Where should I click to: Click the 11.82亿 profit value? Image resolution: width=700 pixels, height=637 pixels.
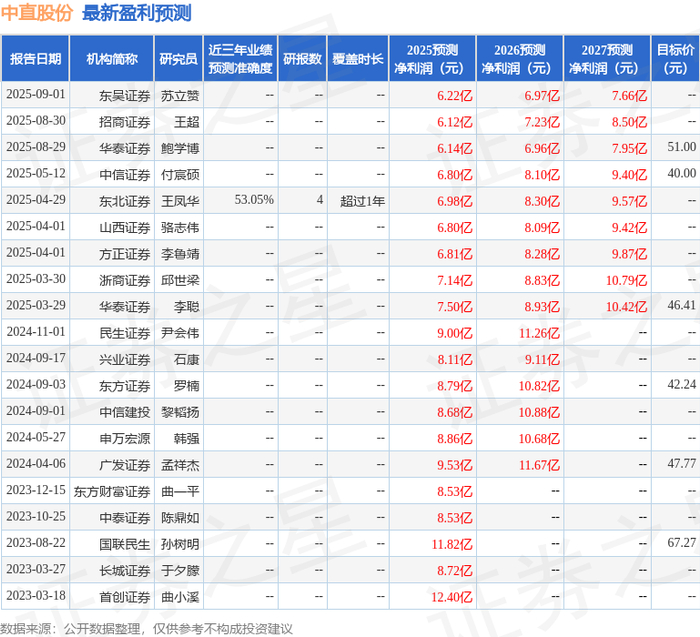(x=451, y=544)
